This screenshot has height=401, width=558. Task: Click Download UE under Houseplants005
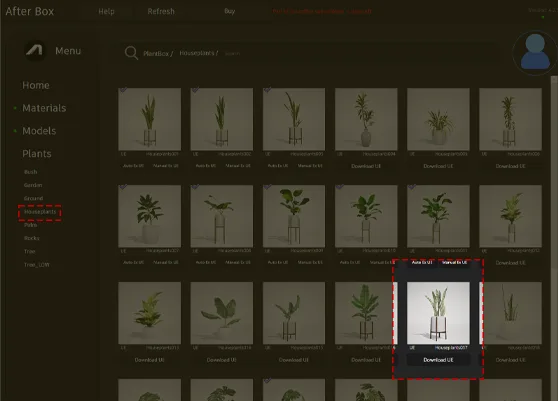438,166
